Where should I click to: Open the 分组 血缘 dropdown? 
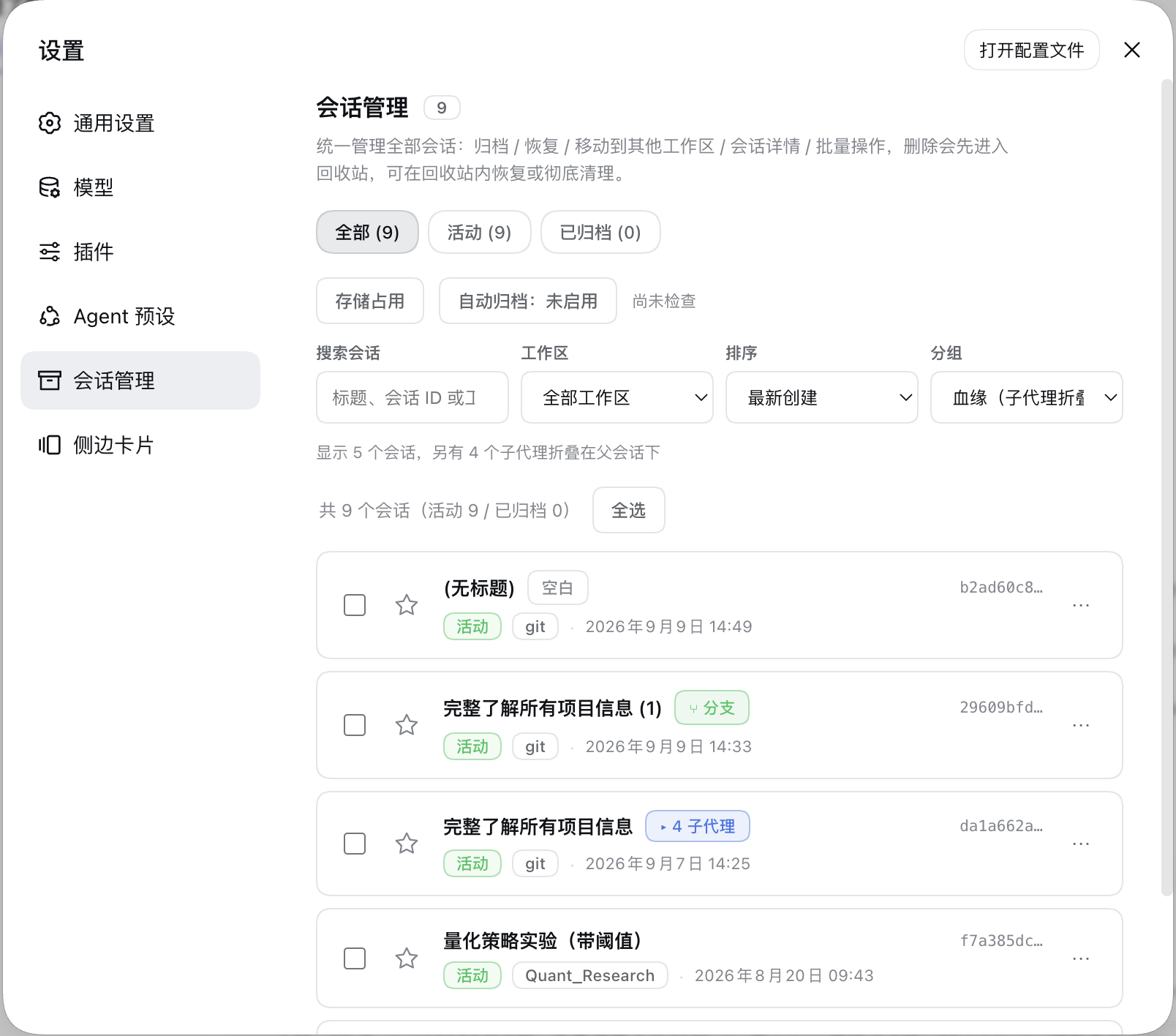(x=1027, y=397)
